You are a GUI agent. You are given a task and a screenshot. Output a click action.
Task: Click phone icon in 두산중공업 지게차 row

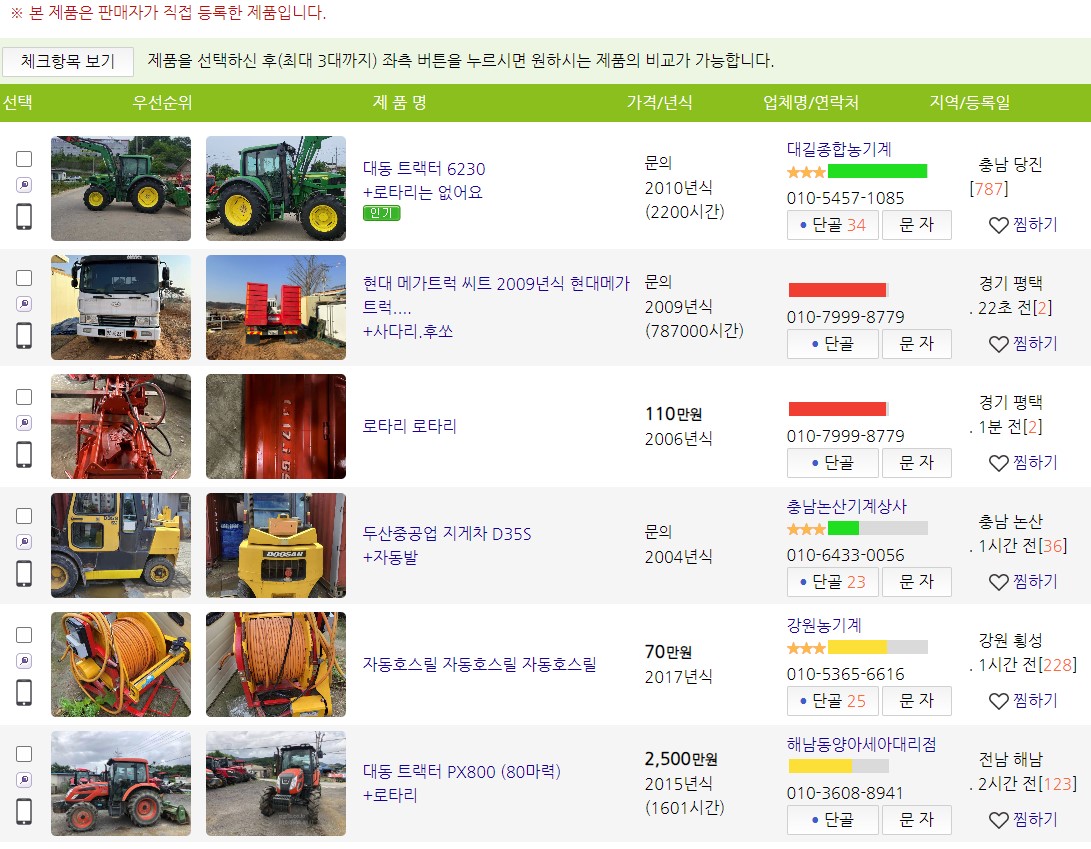coord(24,573)
